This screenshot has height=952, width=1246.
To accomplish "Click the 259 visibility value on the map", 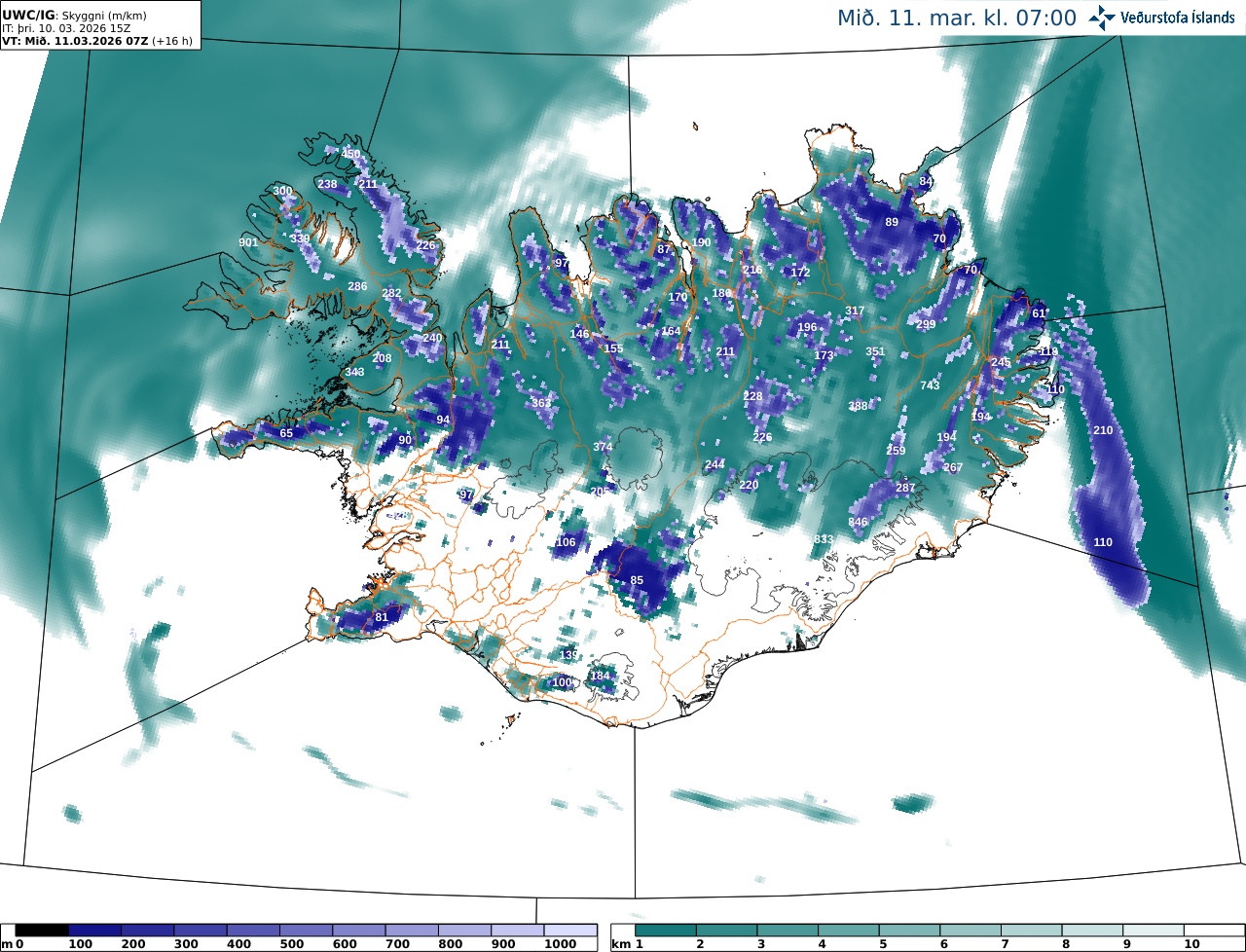I will pos(896,450).
